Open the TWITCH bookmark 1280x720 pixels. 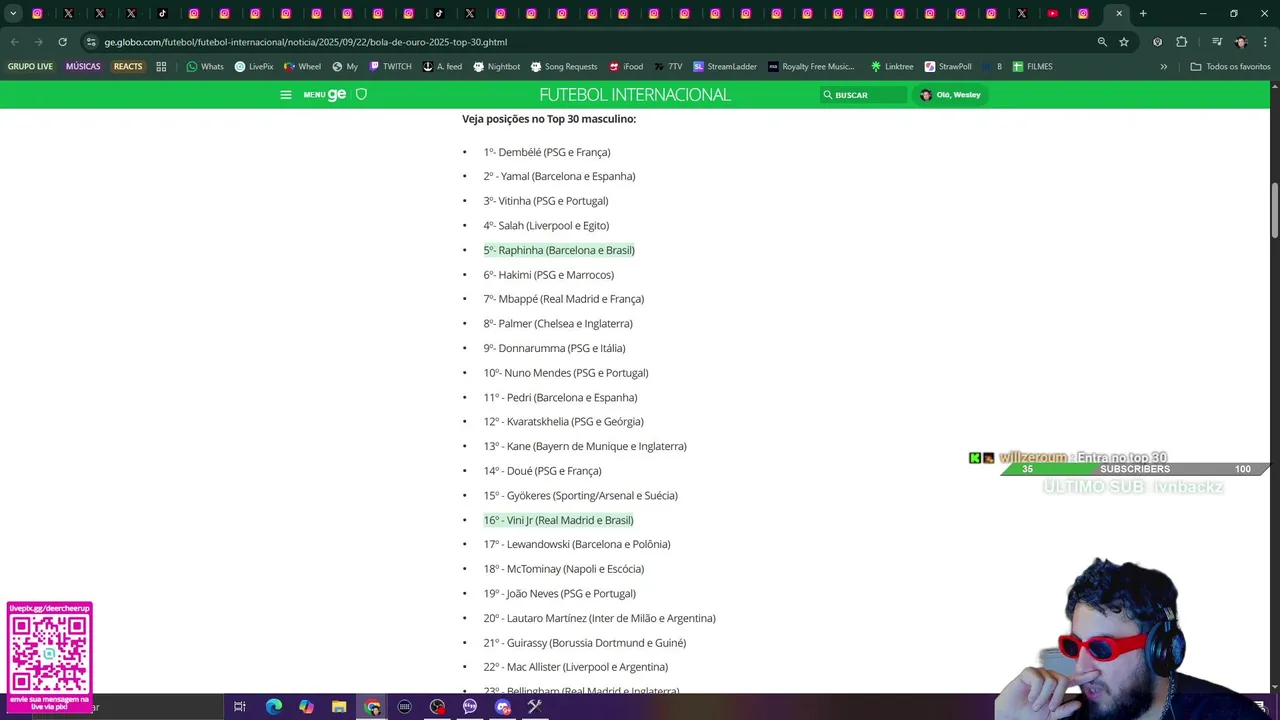[x=390, y=67]
